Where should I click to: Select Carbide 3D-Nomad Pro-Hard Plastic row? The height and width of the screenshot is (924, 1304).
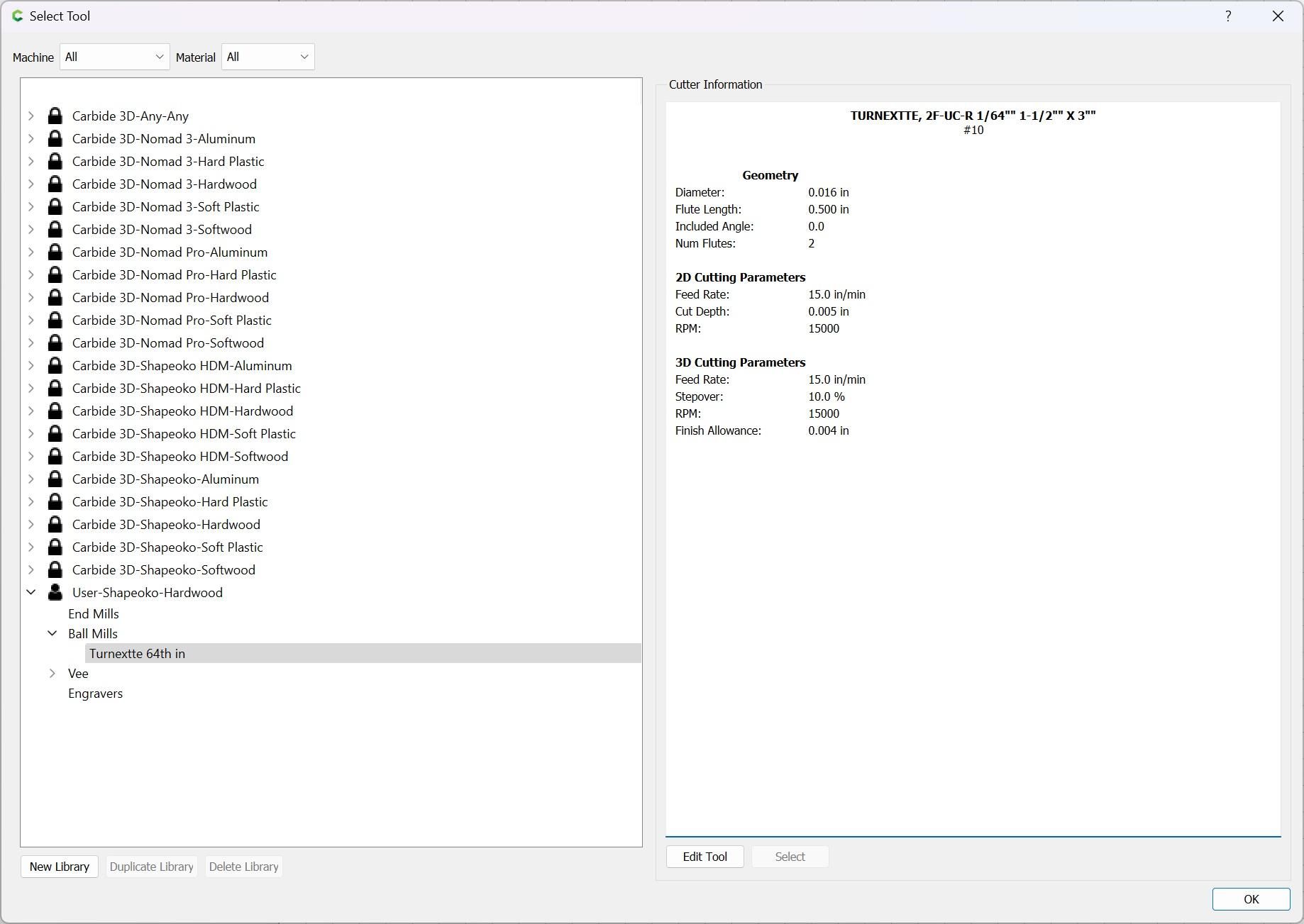pos(174,274)
